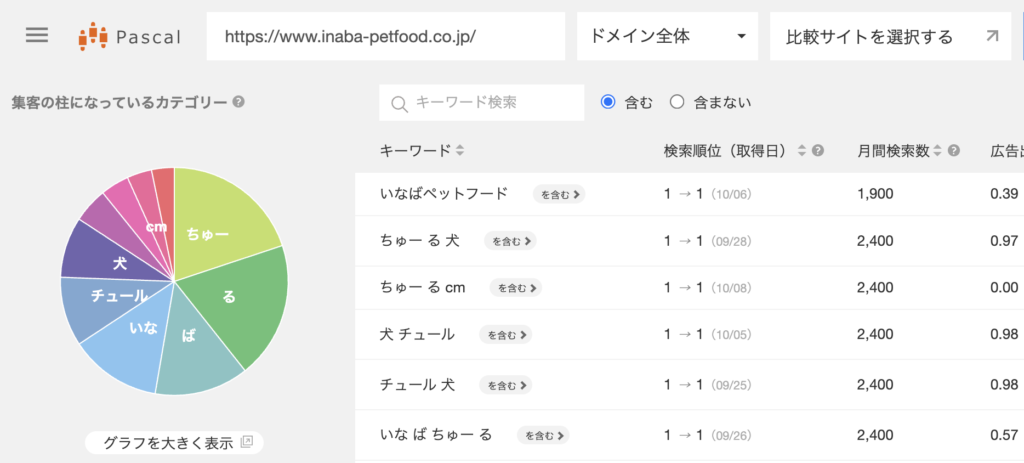Expand を含む for いな ば ちゅー る
This screenshot has height=463, width=1024.
(x=543, y=435)
